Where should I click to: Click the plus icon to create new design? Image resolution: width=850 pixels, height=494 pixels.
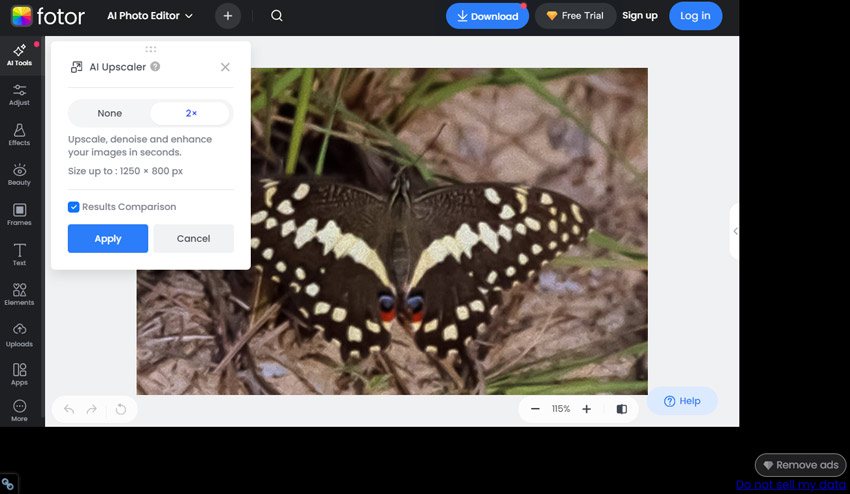(228, 16)
